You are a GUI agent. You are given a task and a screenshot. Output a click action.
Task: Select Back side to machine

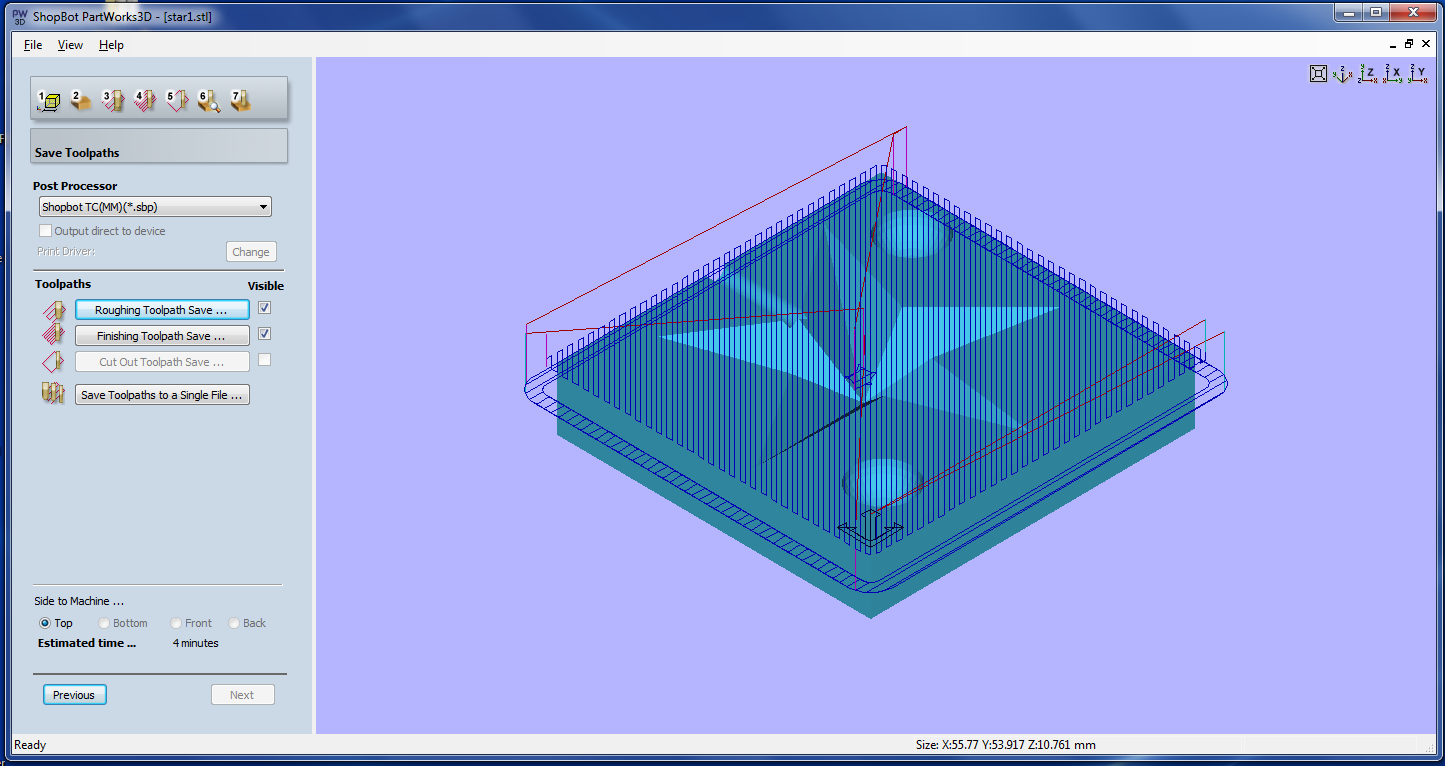tap(247, 623)
